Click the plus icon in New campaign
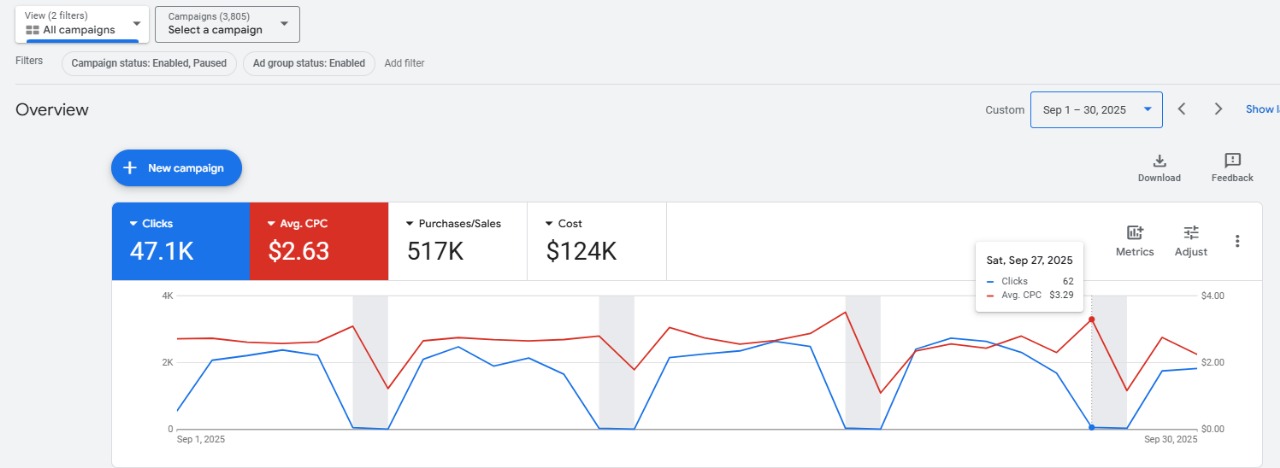This screenshot has width=1280, height=468. (x=130, y=168)
